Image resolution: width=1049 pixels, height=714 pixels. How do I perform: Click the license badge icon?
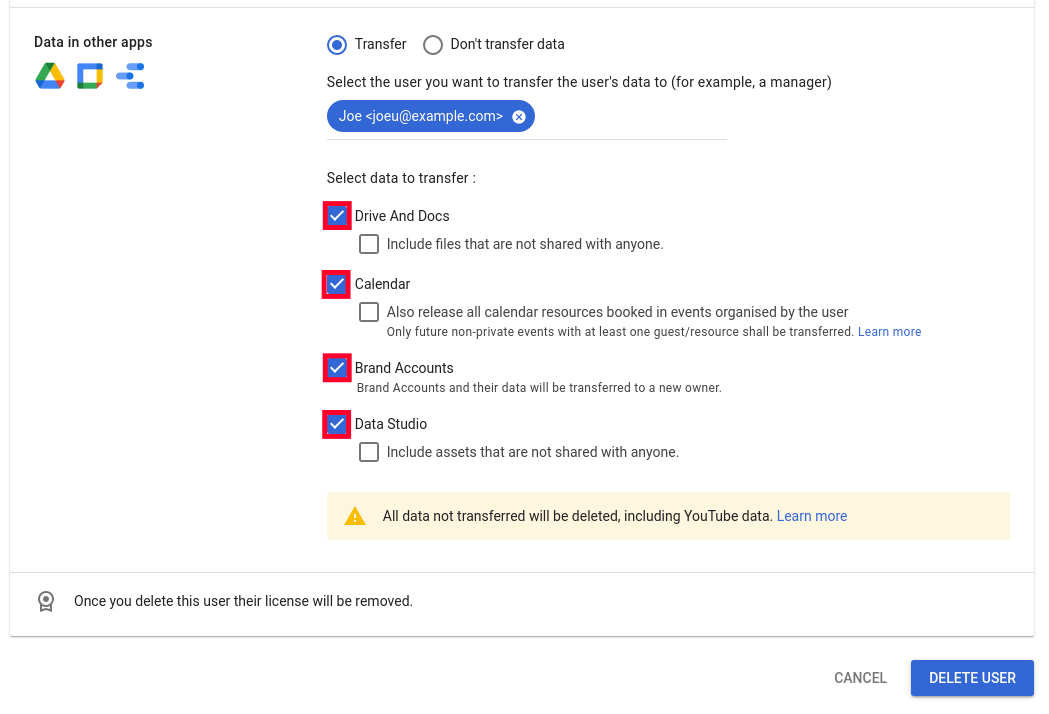tap(46, 601)
